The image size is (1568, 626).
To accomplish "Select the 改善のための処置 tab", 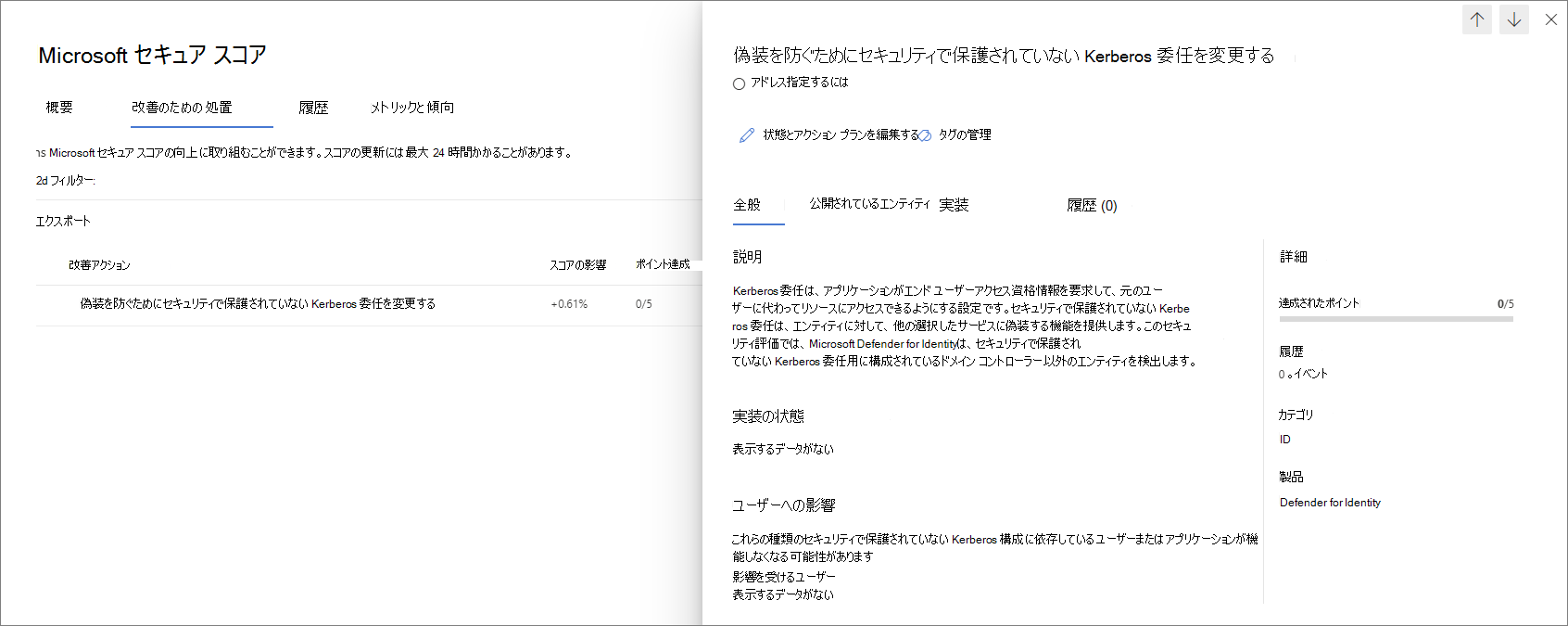I will coord(182,108).
